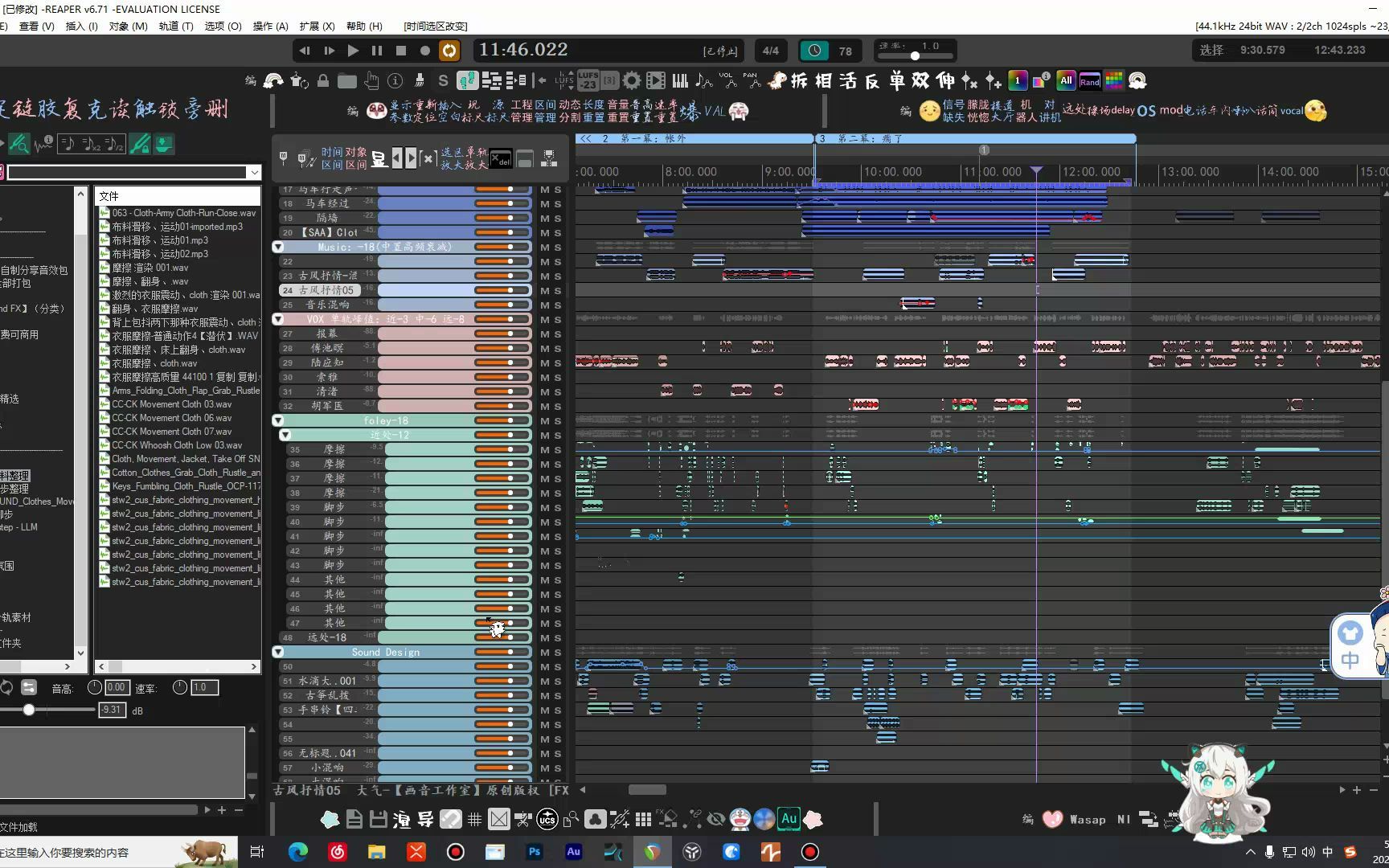Click region marker 3 第二幕
Viewport: 1389px width, 868px height.
(x=976, y=138)
